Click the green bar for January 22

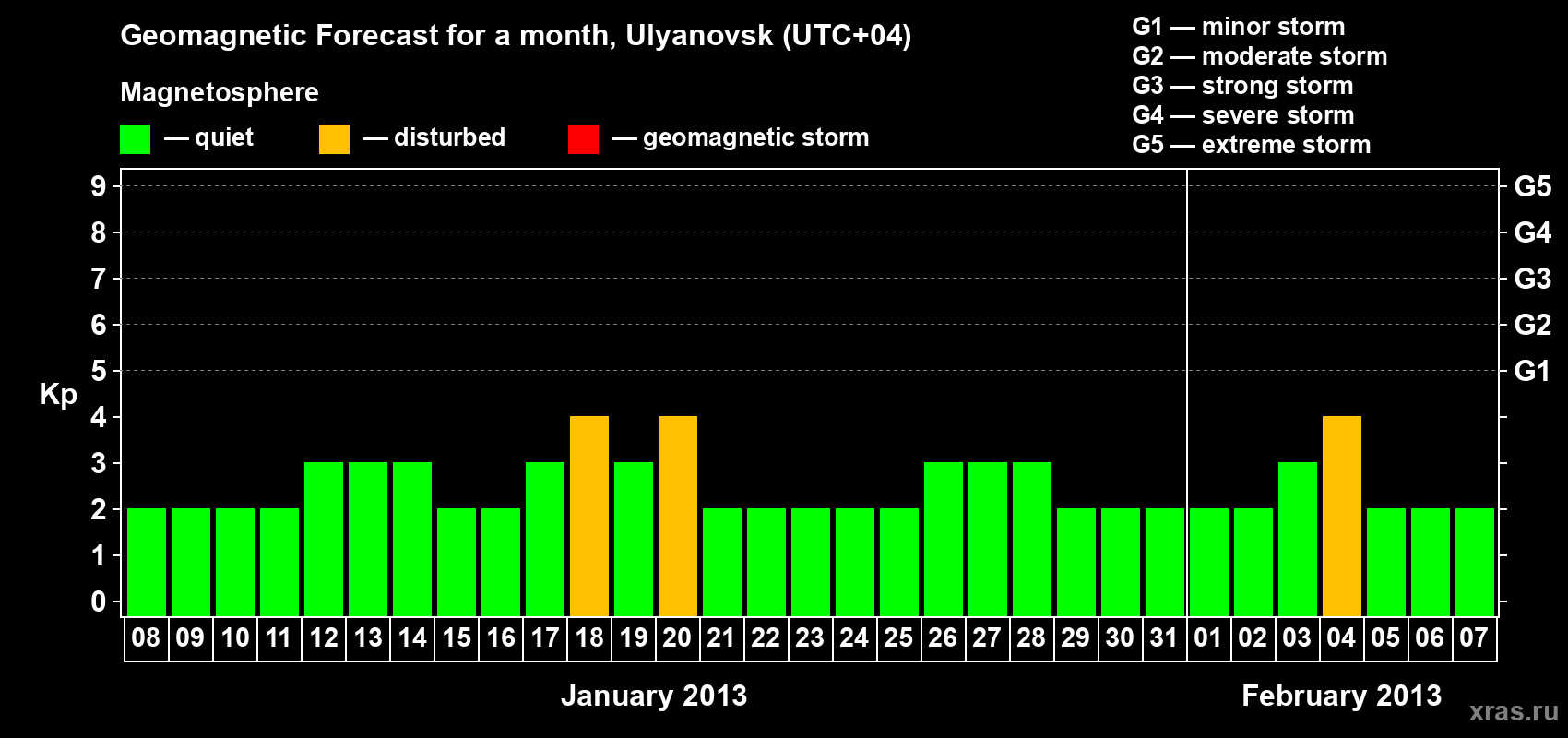[766, 563]
